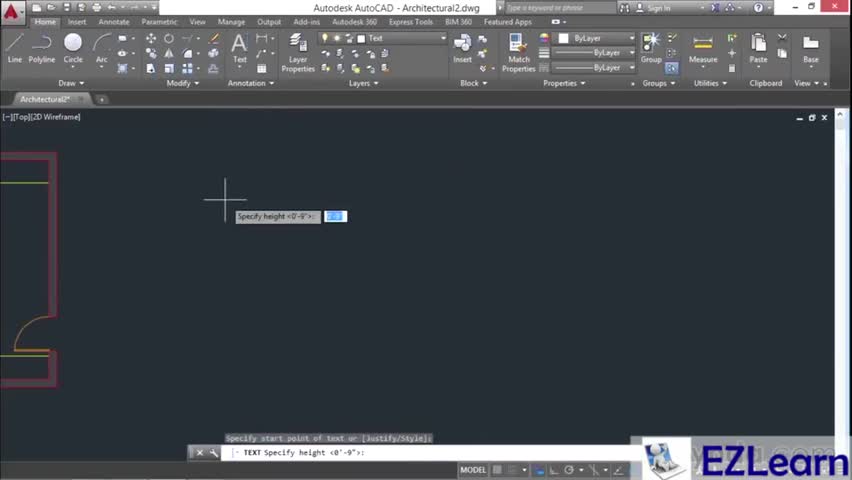Open the ByLayer linetype dropdown
Viewport: 852px width, 480px height.
(x=594, y=68)
